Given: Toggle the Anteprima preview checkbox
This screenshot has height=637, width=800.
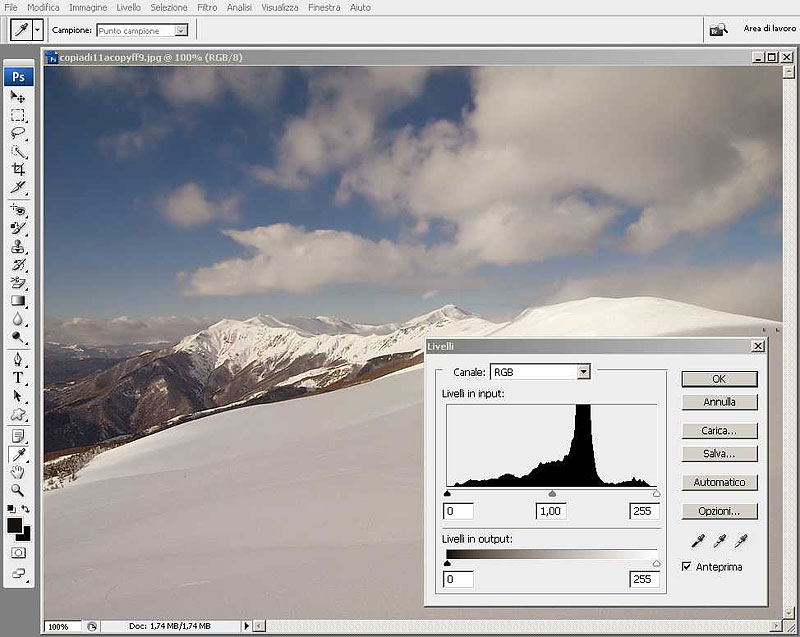Looking at the screenshot, I should click(686, 566).
